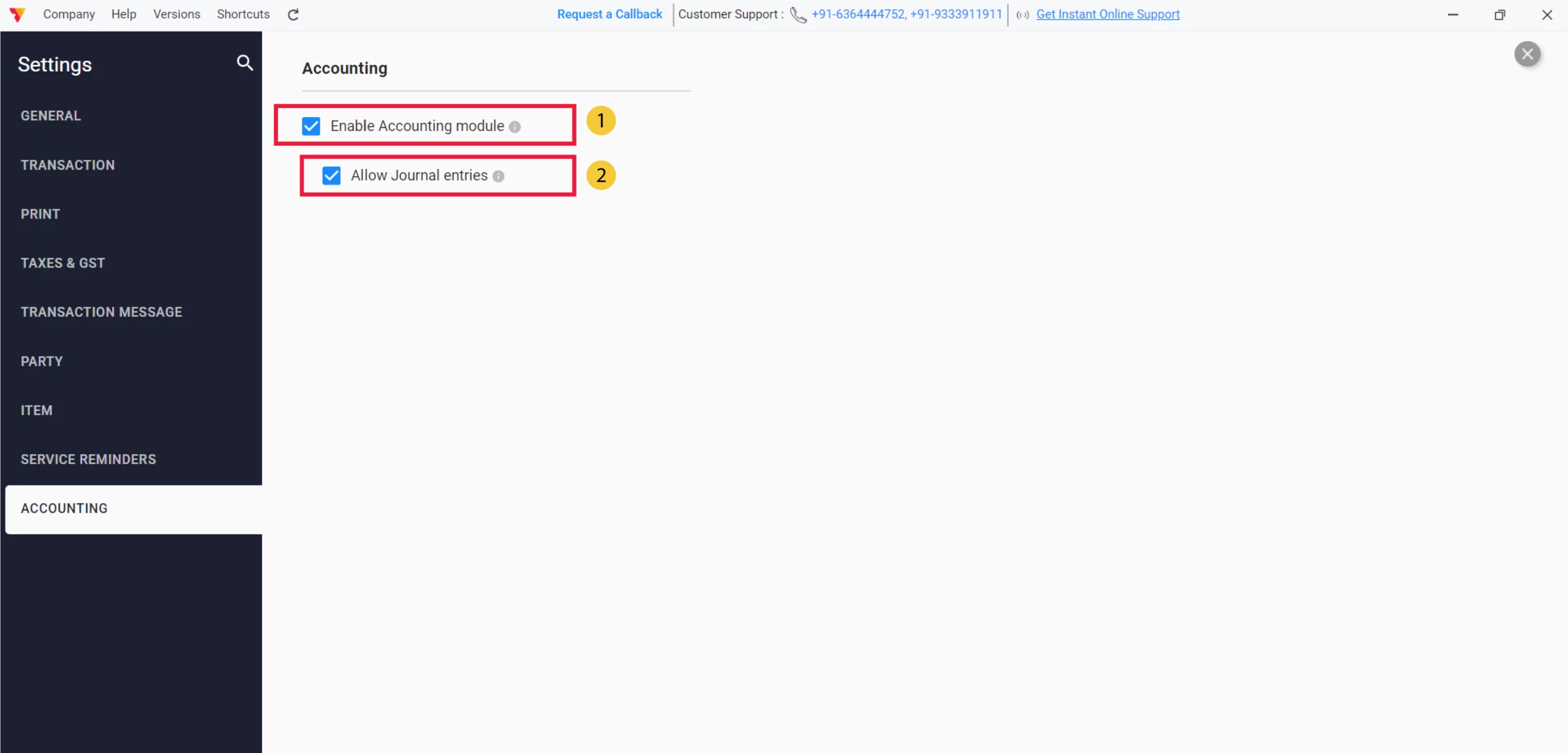Click the phone icon near Customer Support

[x=798, y=15]
